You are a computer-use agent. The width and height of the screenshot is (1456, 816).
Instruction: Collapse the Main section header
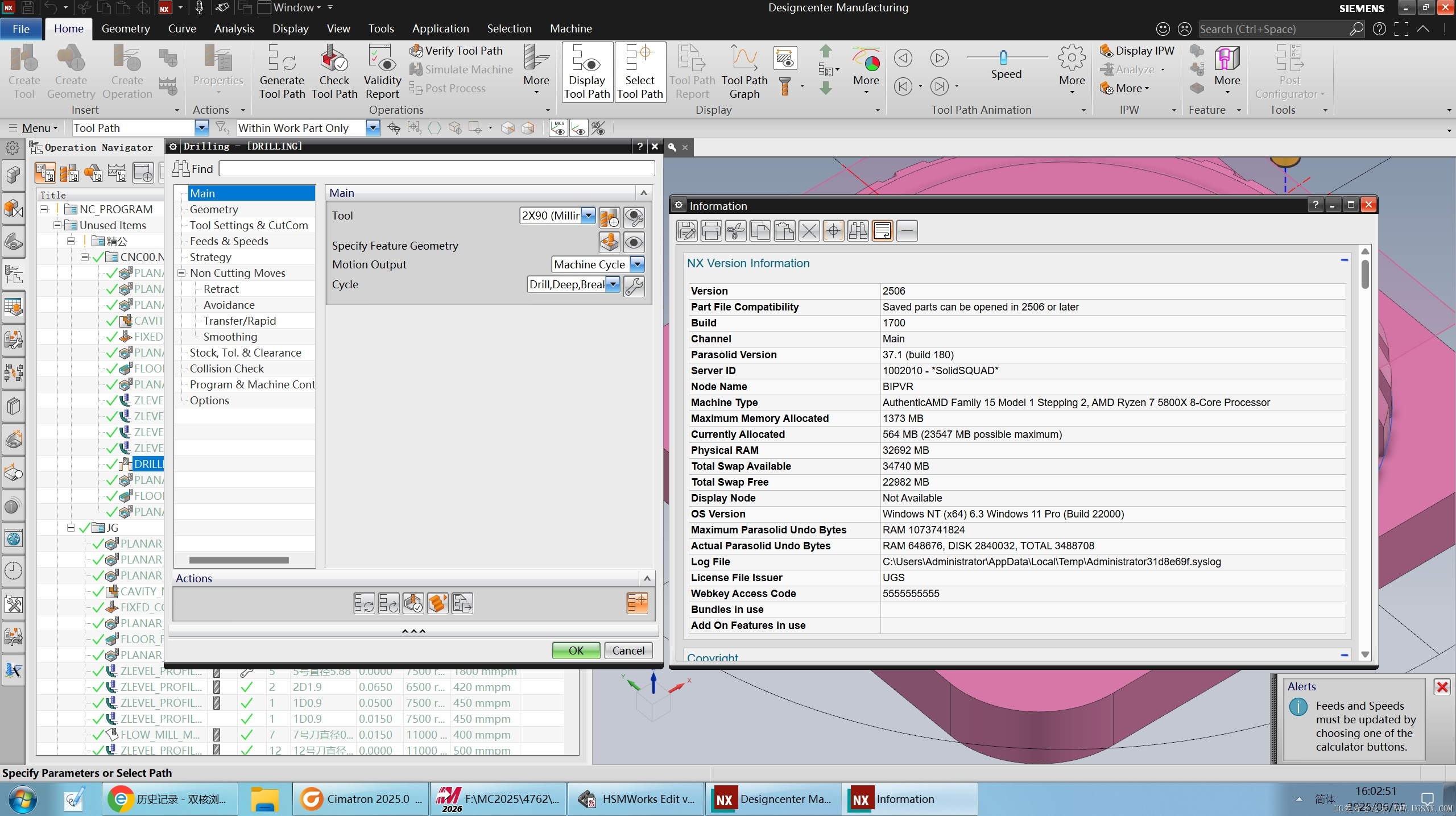coord(644,193)
